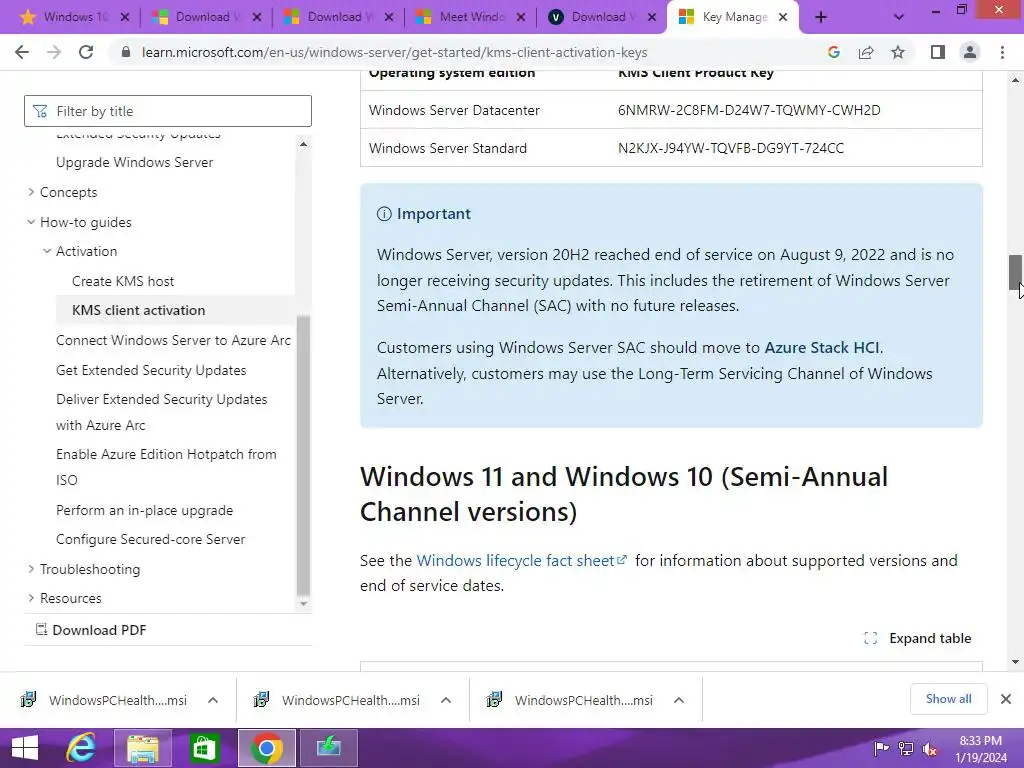The height and width of the screenshot is (768, 1024).
Task: Open the Windows Store from taskbar
Action: tap(204, 748)
